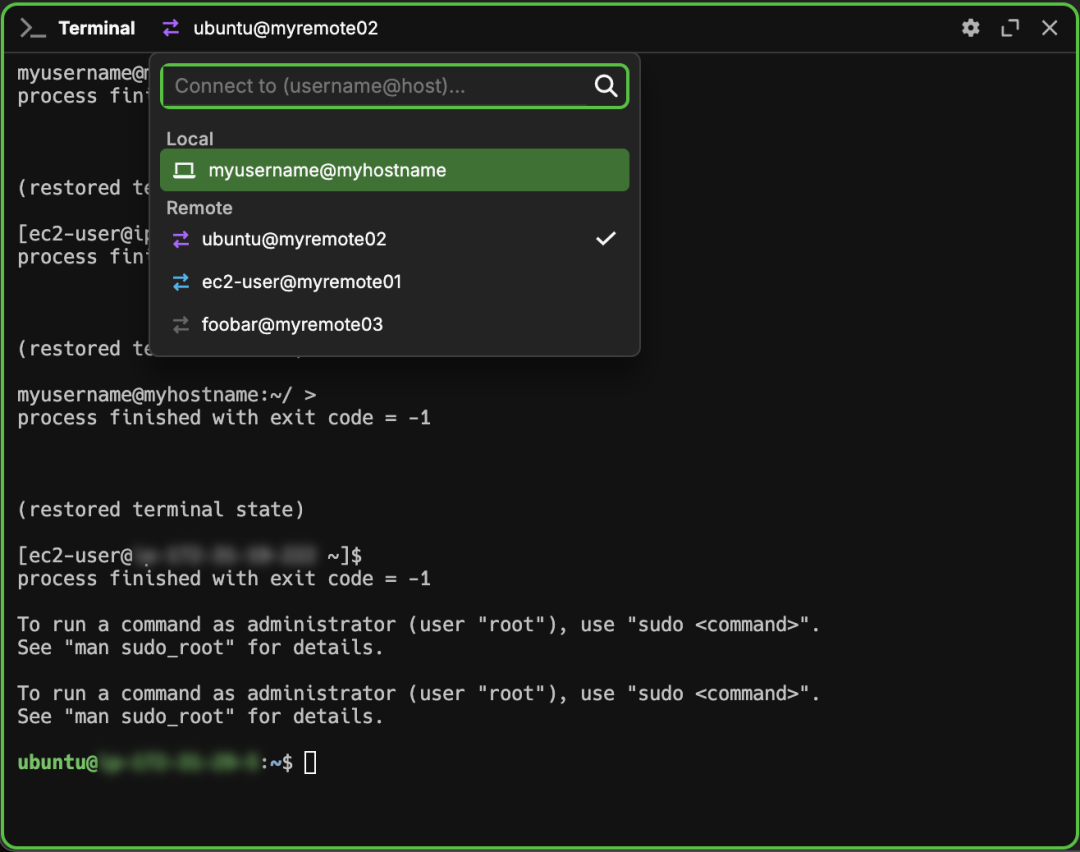1080x852 pixels.
Task: Collapse the Local section
Action: (x=190, y=139)
